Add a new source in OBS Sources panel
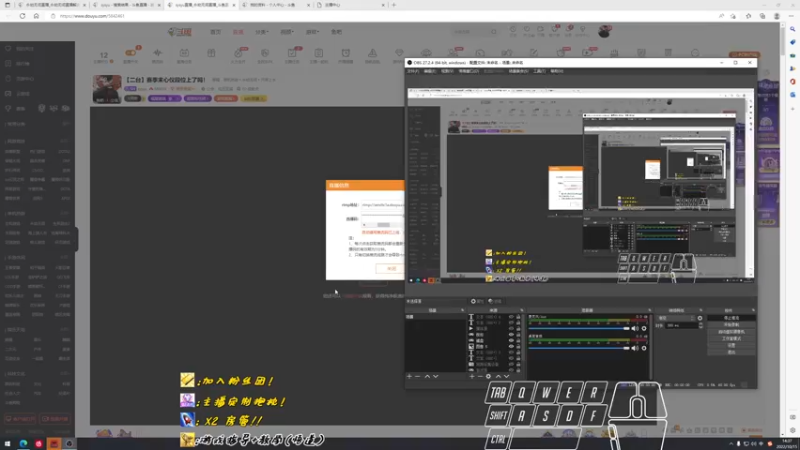Viewport: 800px width, 450px height. tap(472, 377)
